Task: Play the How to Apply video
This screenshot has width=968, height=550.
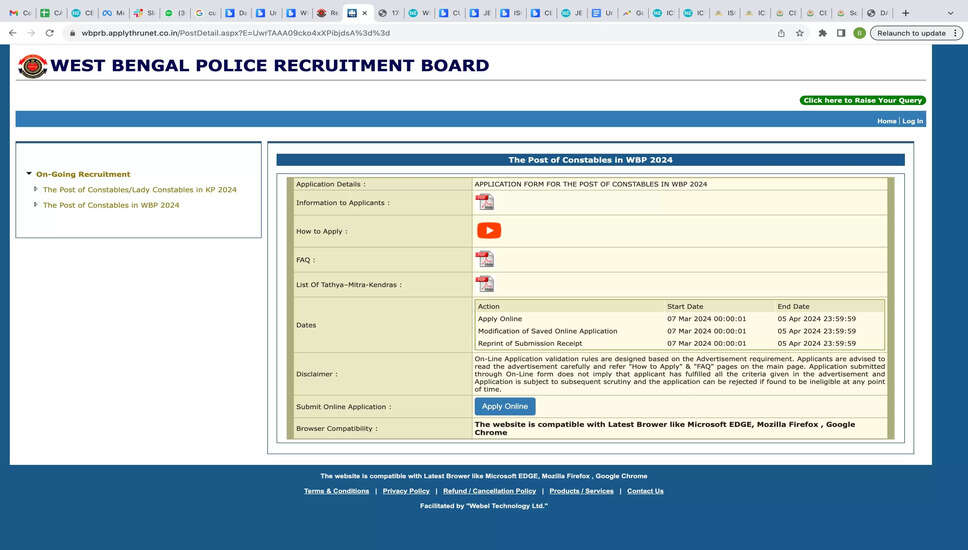Action: (x=488, y=230)
